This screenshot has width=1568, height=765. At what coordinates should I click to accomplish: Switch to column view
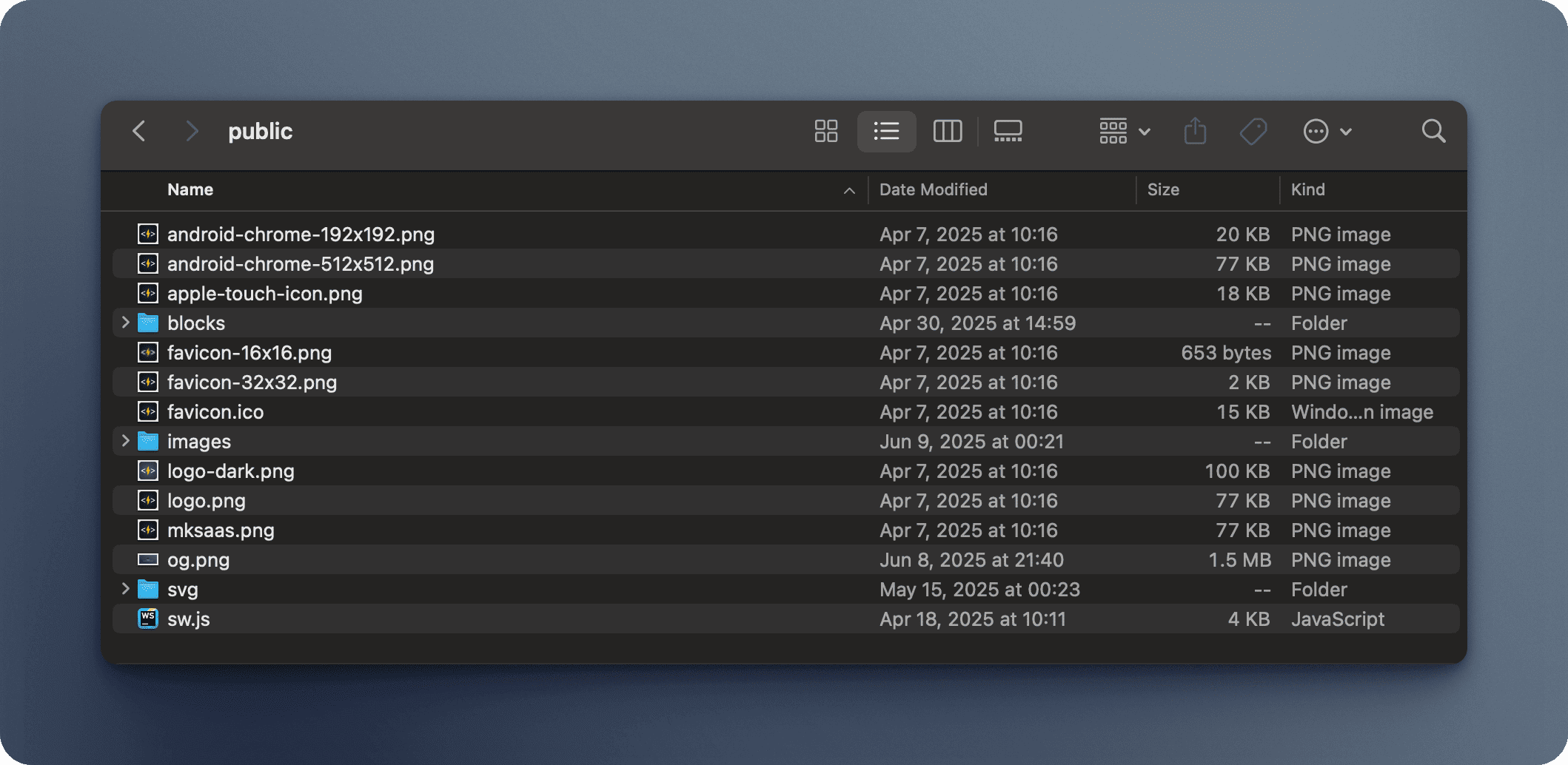click(947, 132)
